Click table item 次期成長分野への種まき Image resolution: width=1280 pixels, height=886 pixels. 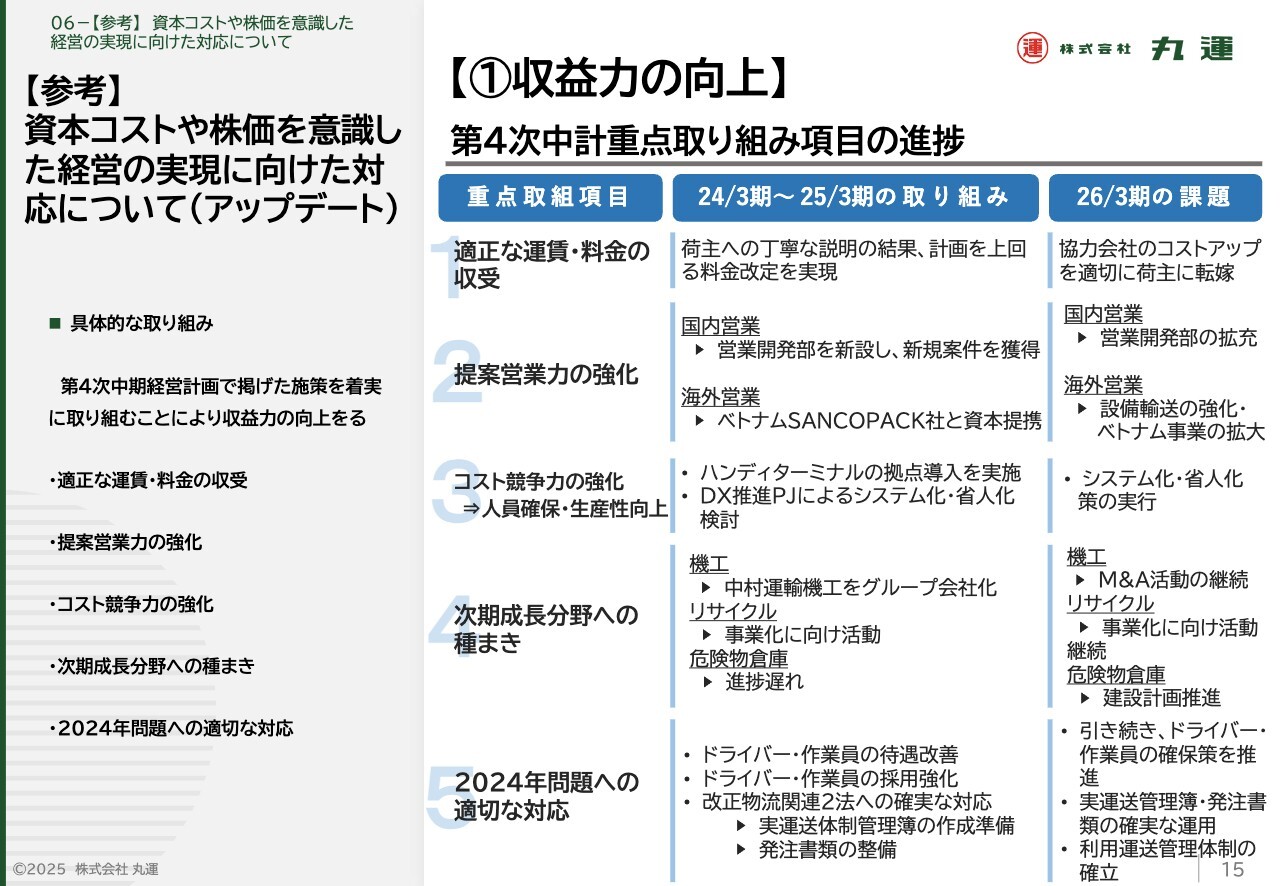(546, 628)
